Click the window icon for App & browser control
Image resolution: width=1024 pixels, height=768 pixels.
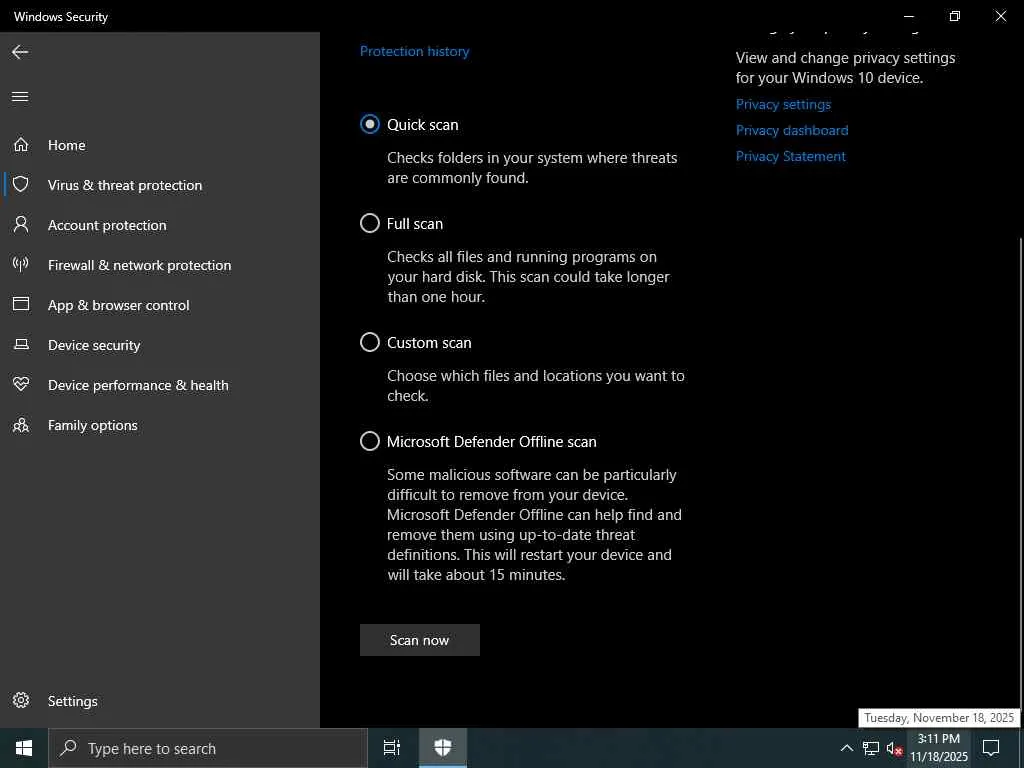click(21, 304)
